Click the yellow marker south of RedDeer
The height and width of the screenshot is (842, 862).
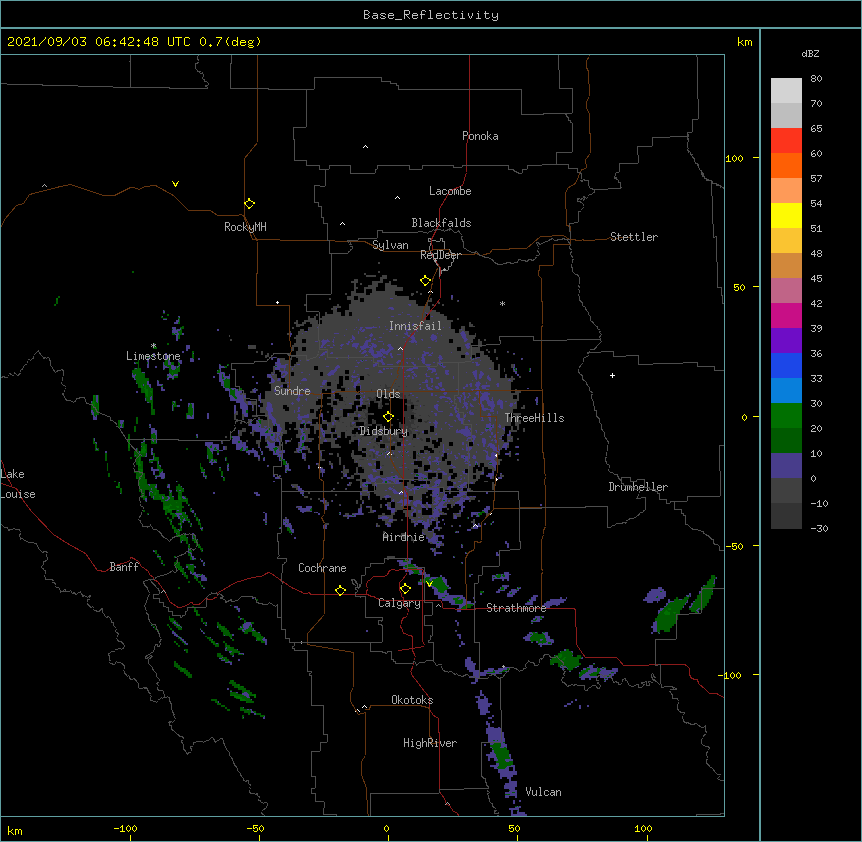[x=426, y=281]
